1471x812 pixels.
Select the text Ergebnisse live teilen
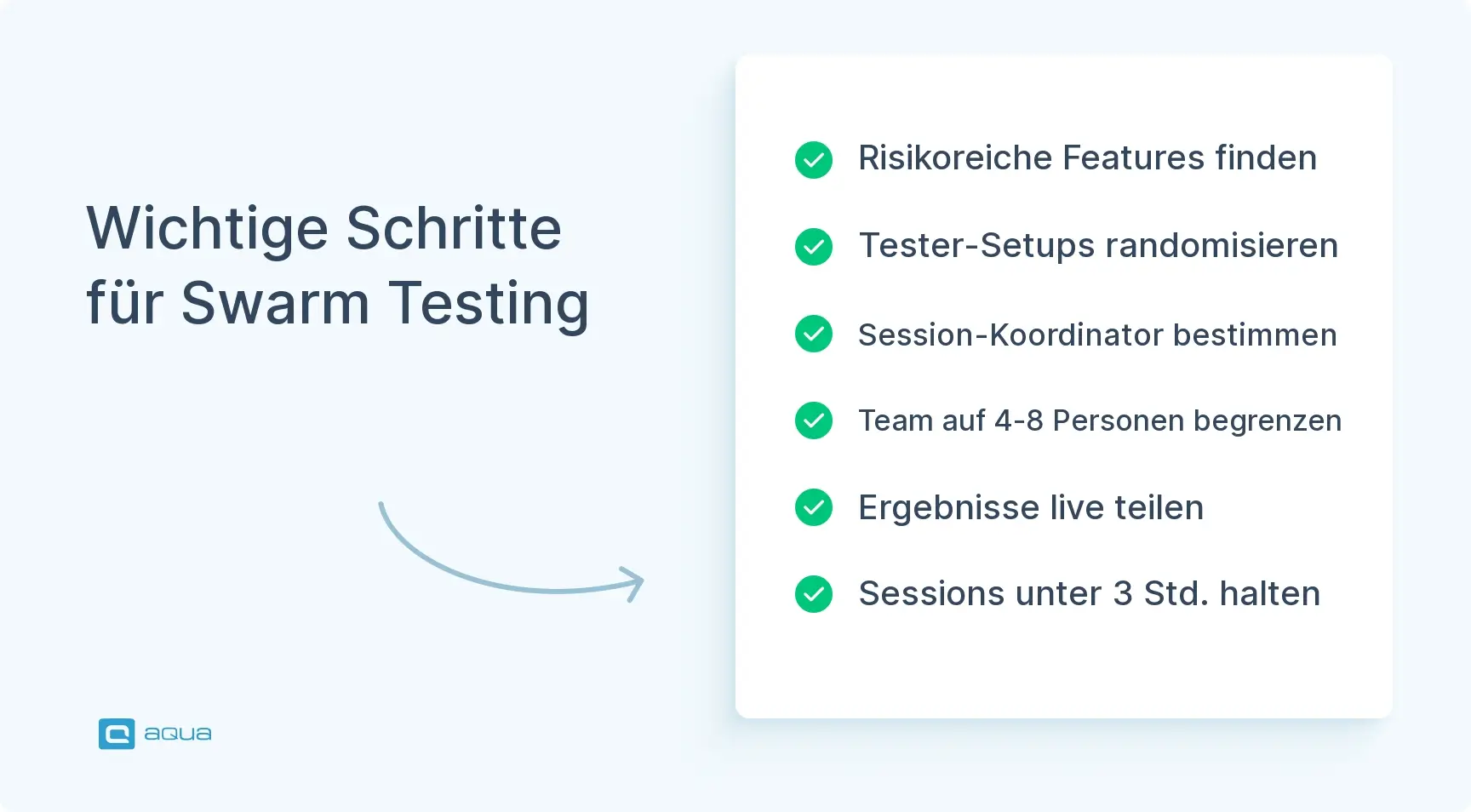pos(1031,508)
